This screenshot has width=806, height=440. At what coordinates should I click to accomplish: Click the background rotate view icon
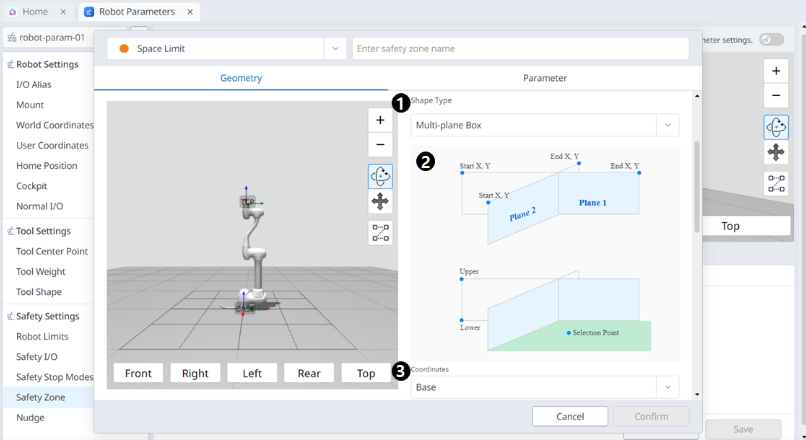[x=776, y=127]
